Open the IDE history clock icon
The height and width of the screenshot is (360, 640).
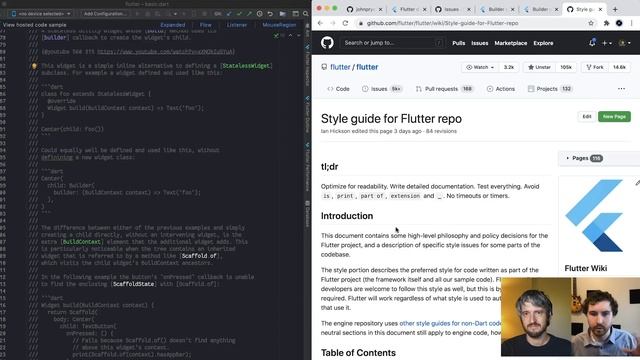(260, 14)
